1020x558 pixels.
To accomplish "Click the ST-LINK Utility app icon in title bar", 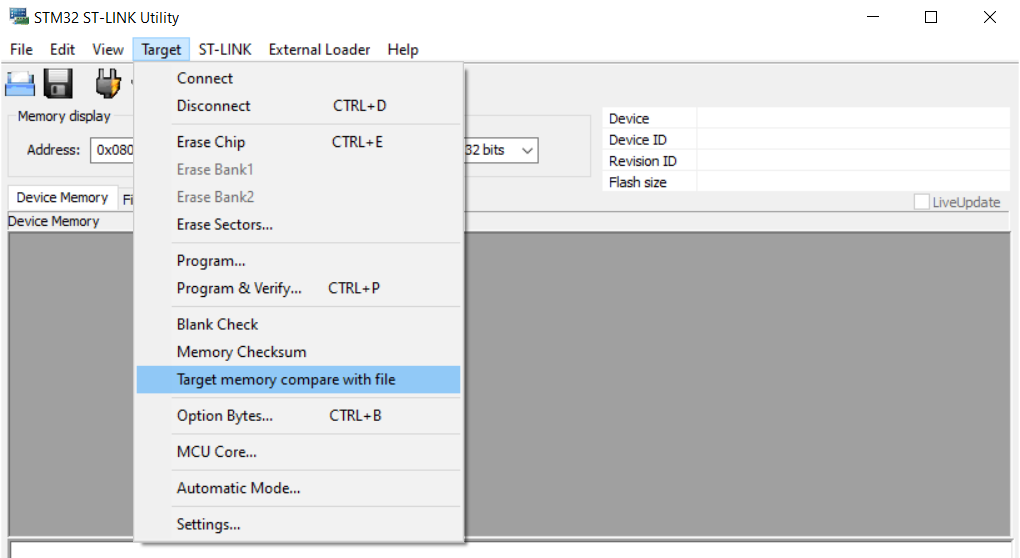I will 19,16.
